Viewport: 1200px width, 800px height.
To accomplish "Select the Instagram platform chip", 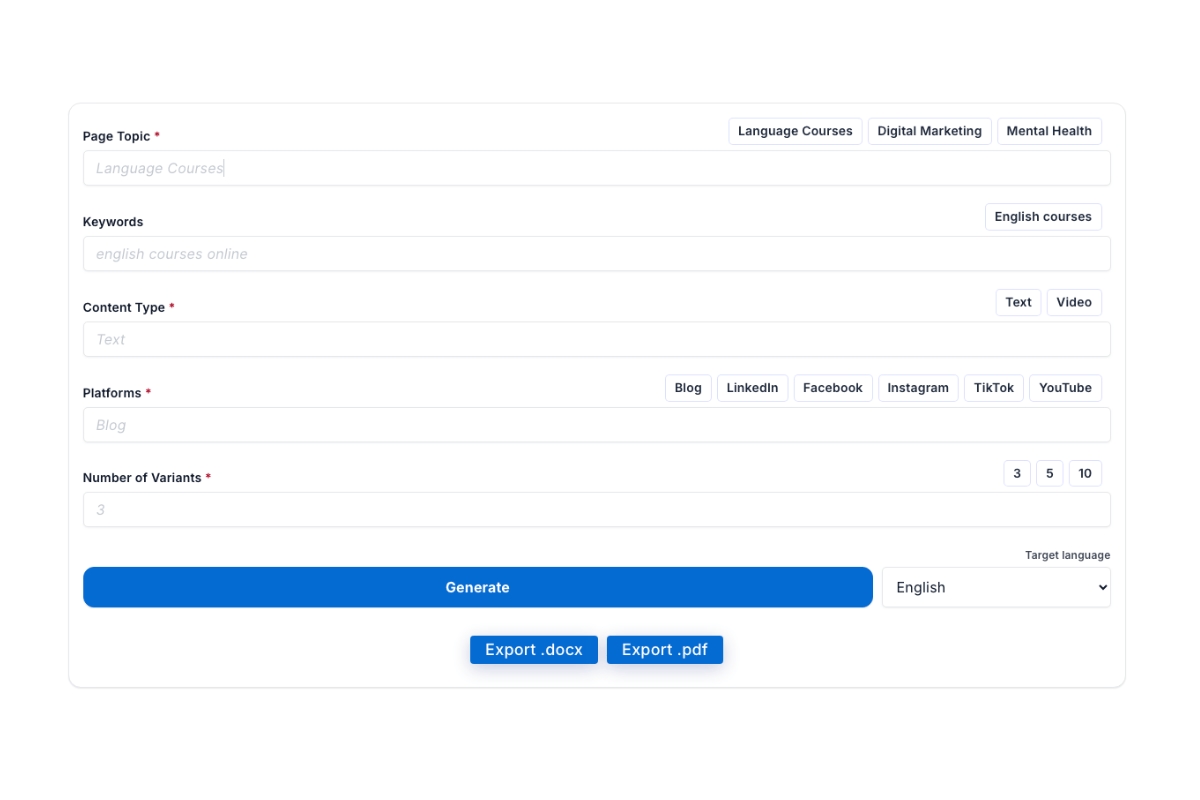I will pyautogui.click(x=918, y=388).
